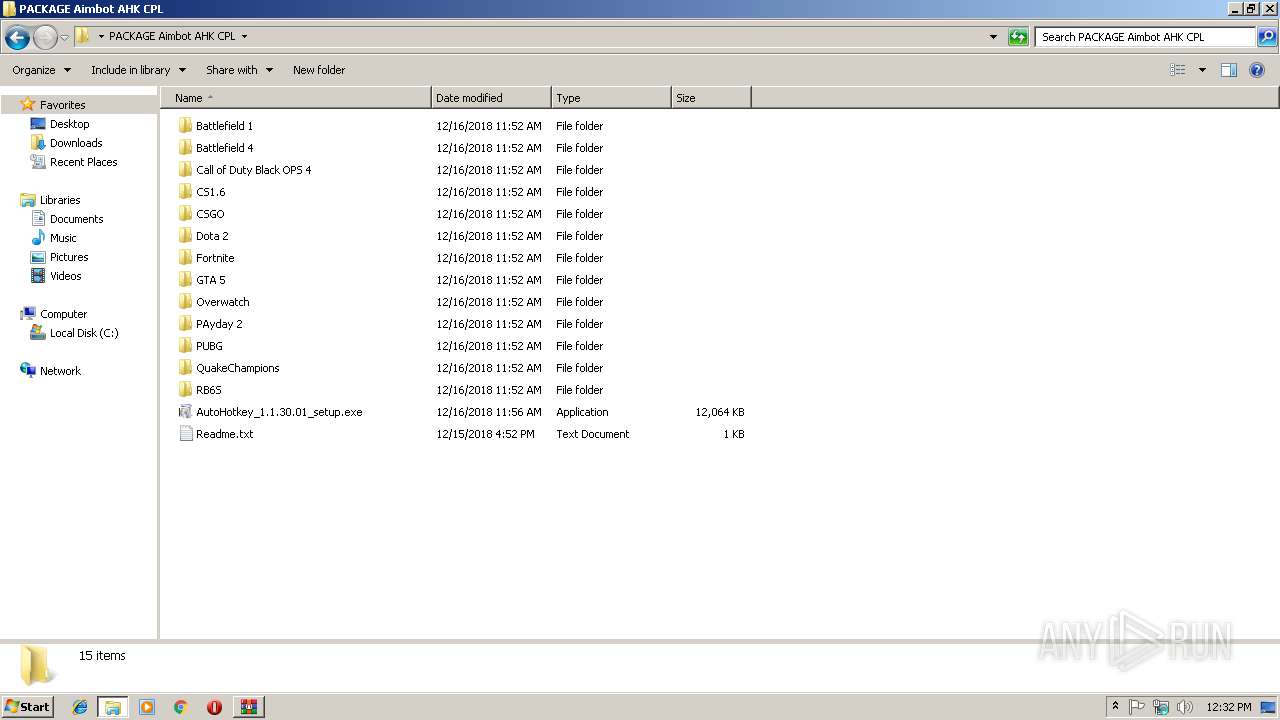
Task: Create a New folder
Action: coord(319,70)
